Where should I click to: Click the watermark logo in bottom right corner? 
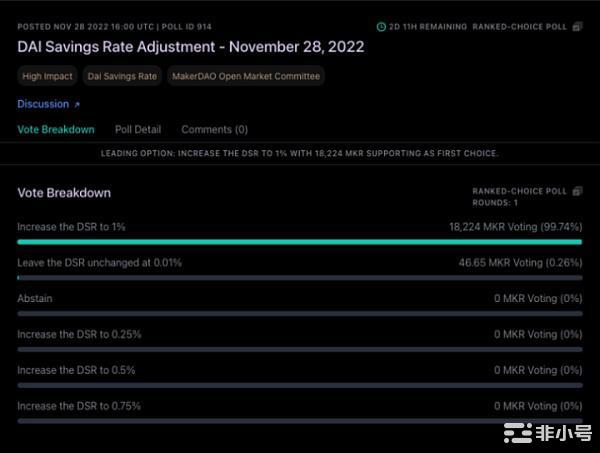[x=548, y=433]
